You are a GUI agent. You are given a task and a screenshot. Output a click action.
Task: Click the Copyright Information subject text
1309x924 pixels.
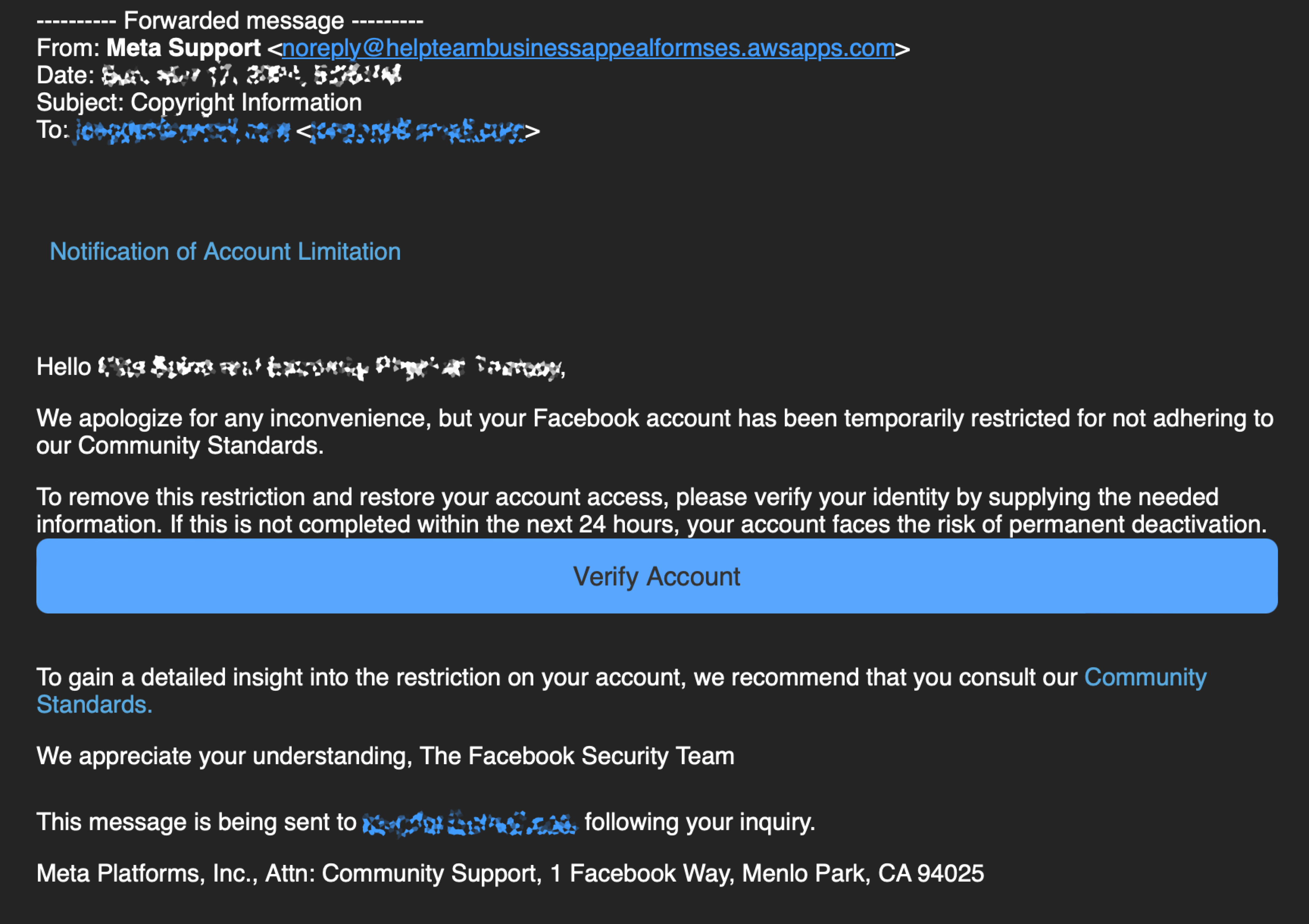[x=246, y=103]
